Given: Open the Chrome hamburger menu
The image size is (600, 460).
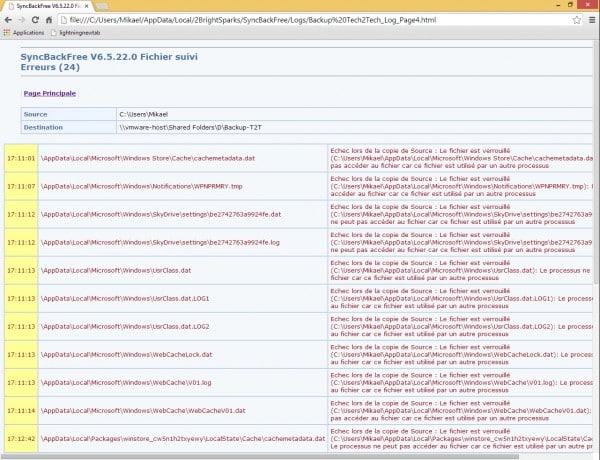Looking at the screenshot, I should pyautogui.click(x=590, y=19).
